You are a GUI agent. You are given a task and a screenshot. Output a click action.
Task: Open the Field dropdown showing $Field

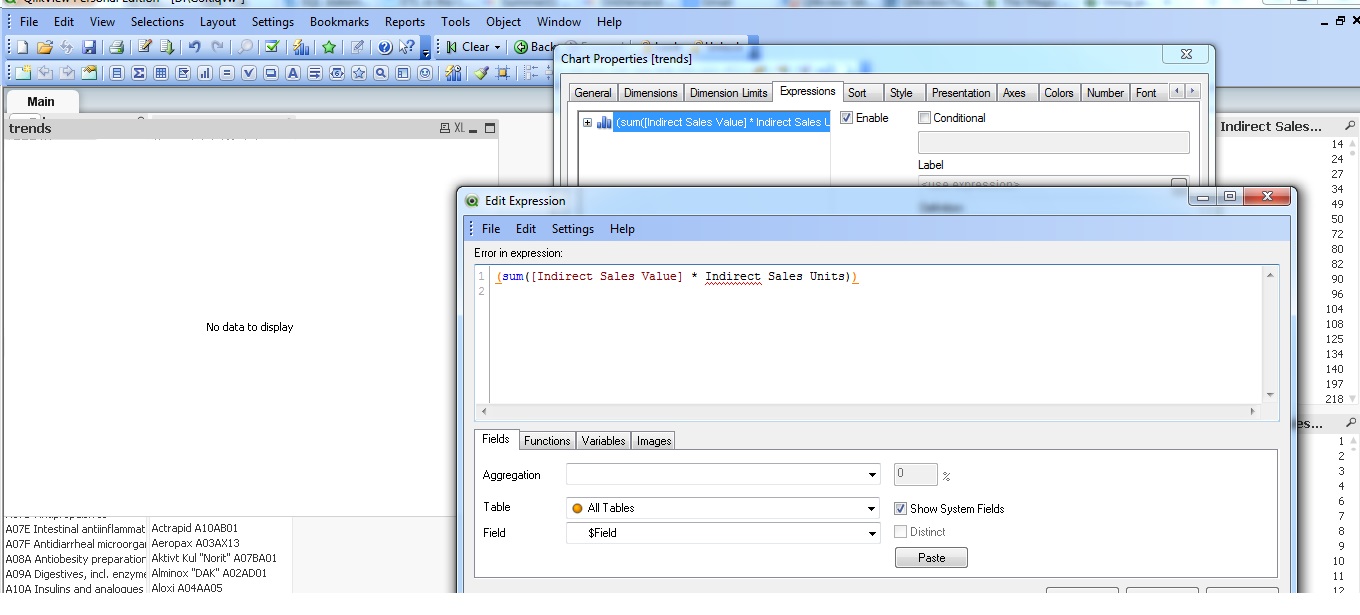pos(871,533)
